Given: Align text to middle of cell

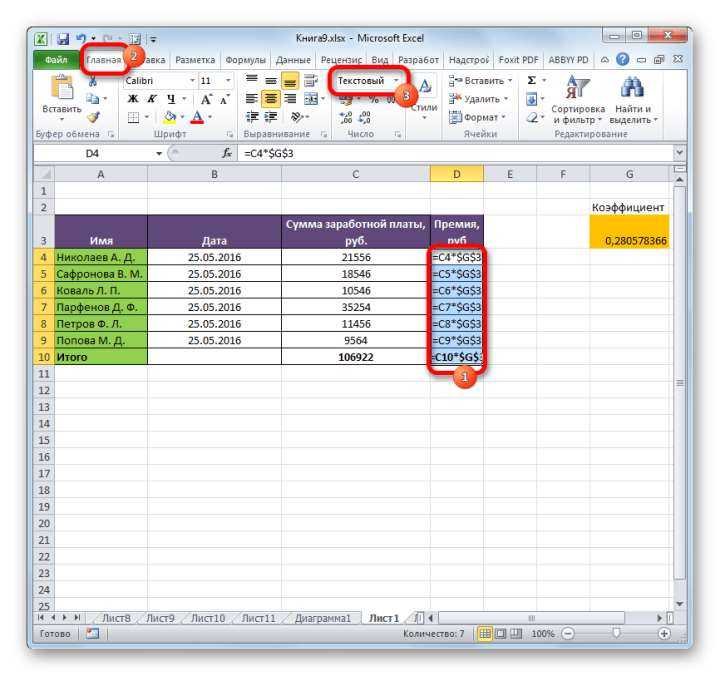Looking at the screenshot, I should (270, 81).
